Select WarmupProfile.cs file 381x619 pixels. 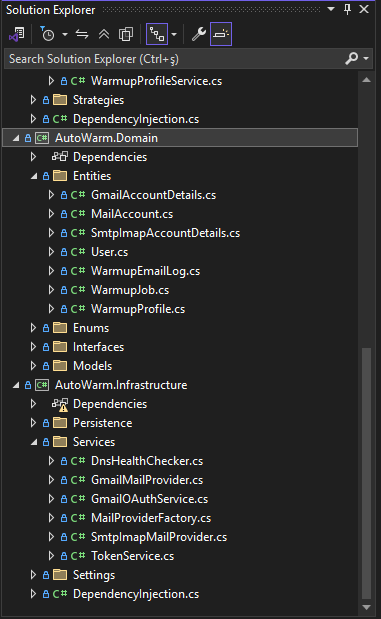138,309
